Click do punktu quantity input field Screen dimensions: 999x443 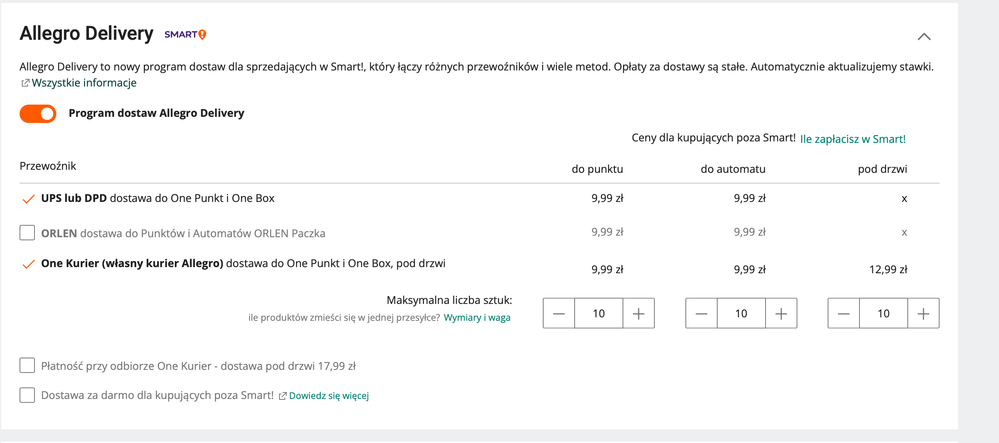tap(599, 314)
